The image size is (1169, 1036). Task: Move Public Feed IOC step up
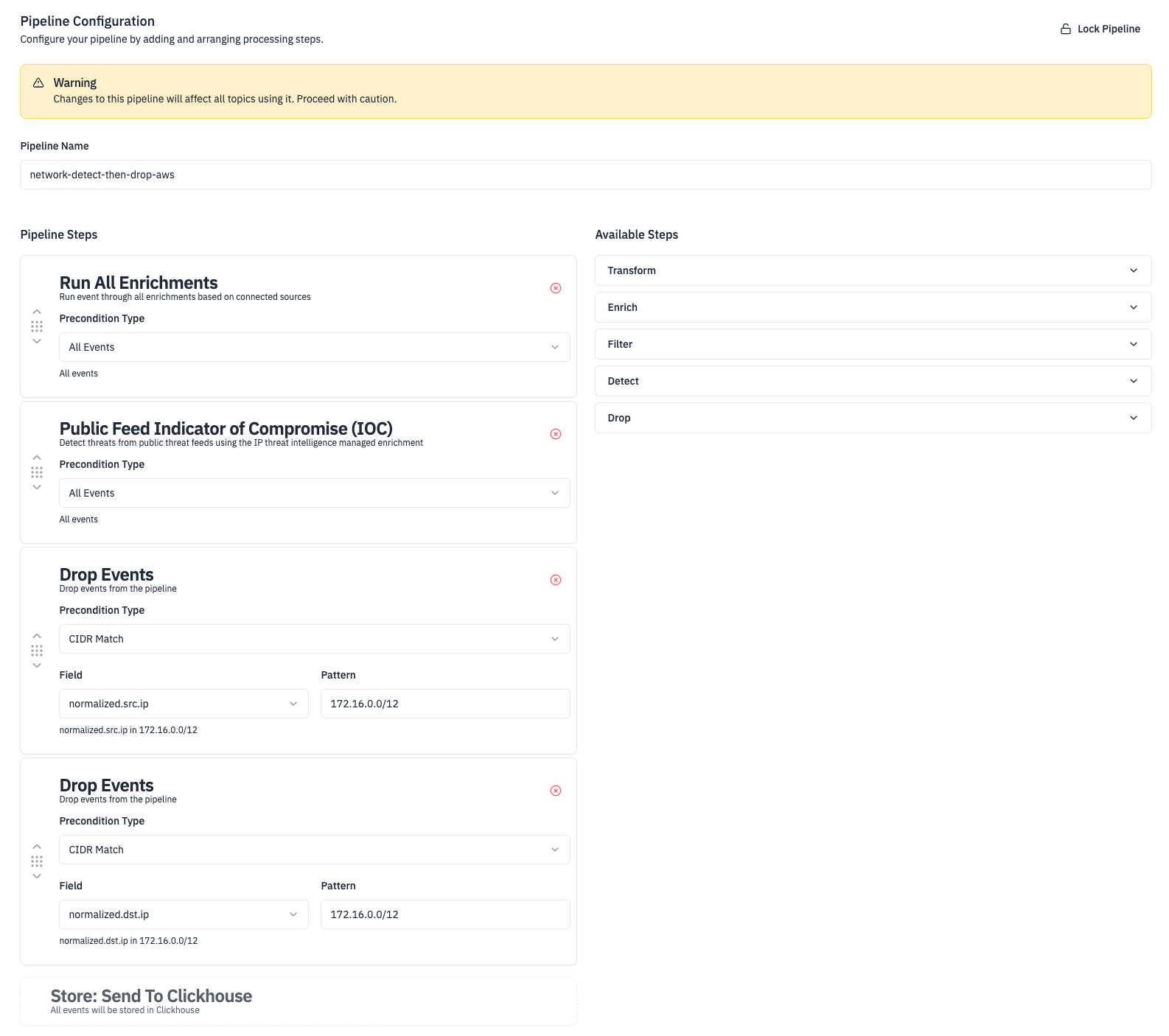37,458
